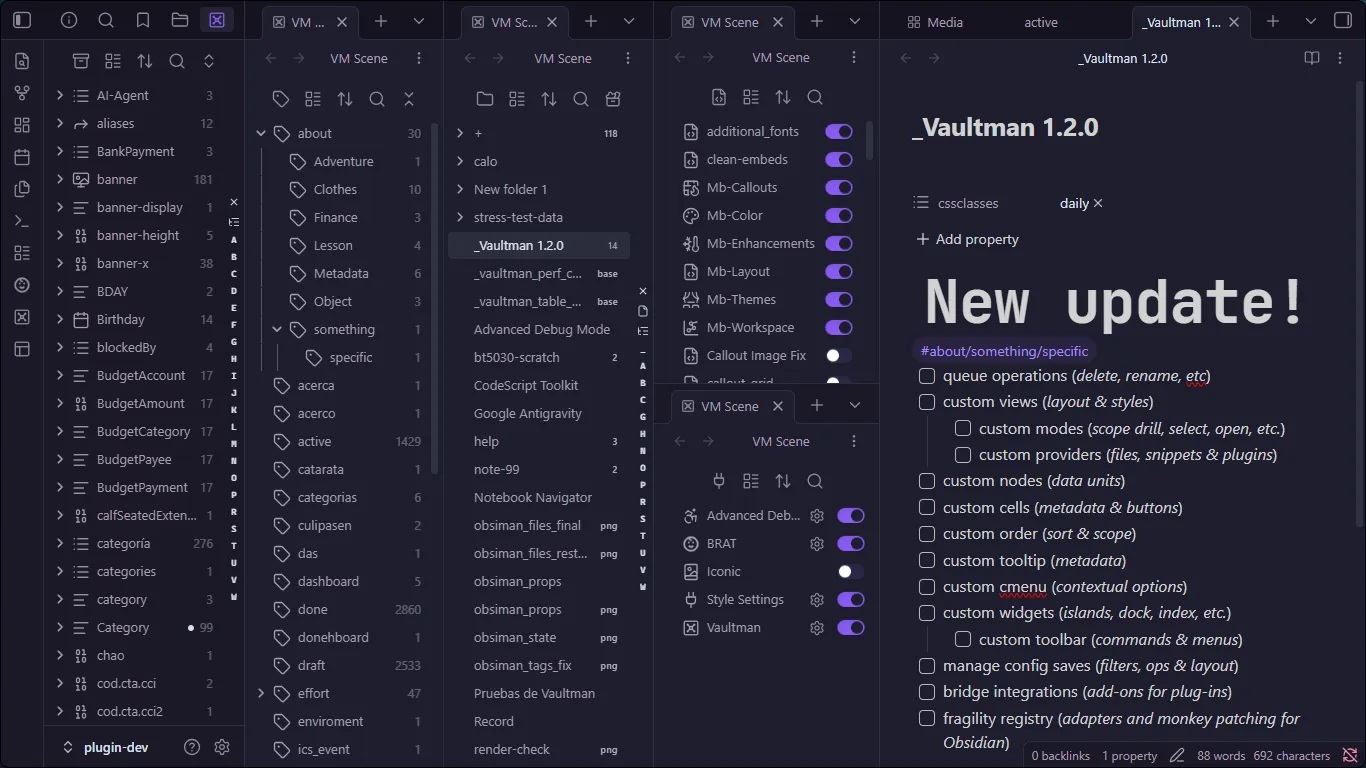1366x768 pixels.
Task: Click the pencil edit icon in status bar
Action: pos(1177,756)
